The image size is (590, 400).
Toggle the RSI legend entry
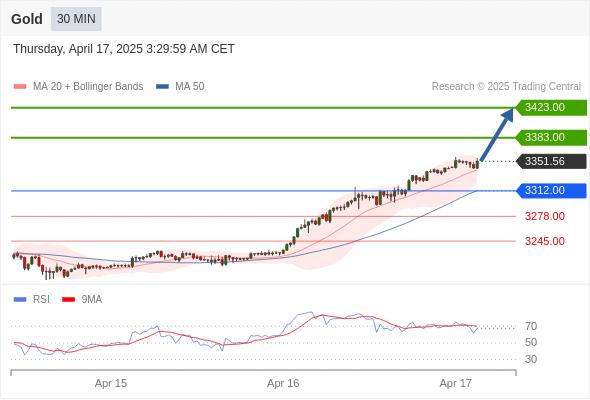tap(32, 300)
